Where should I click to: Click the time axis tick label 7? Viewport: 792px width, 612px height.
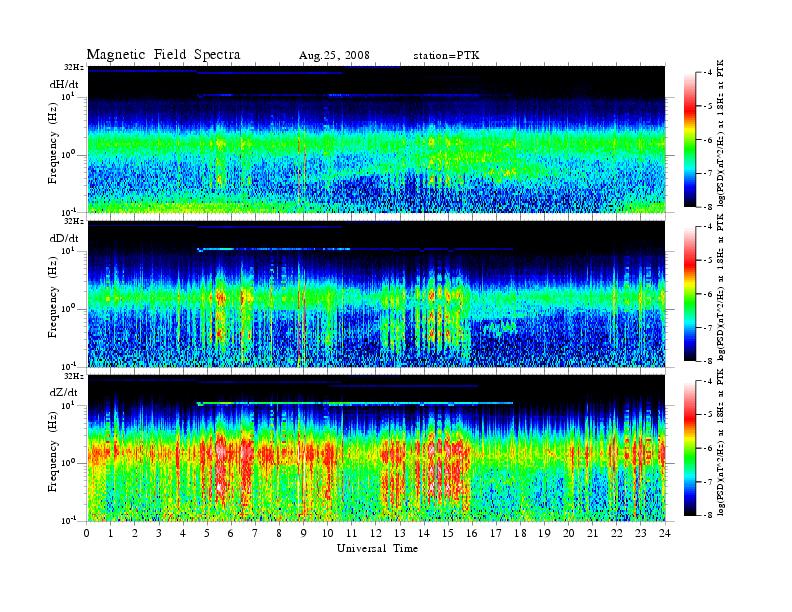(255, 533)
